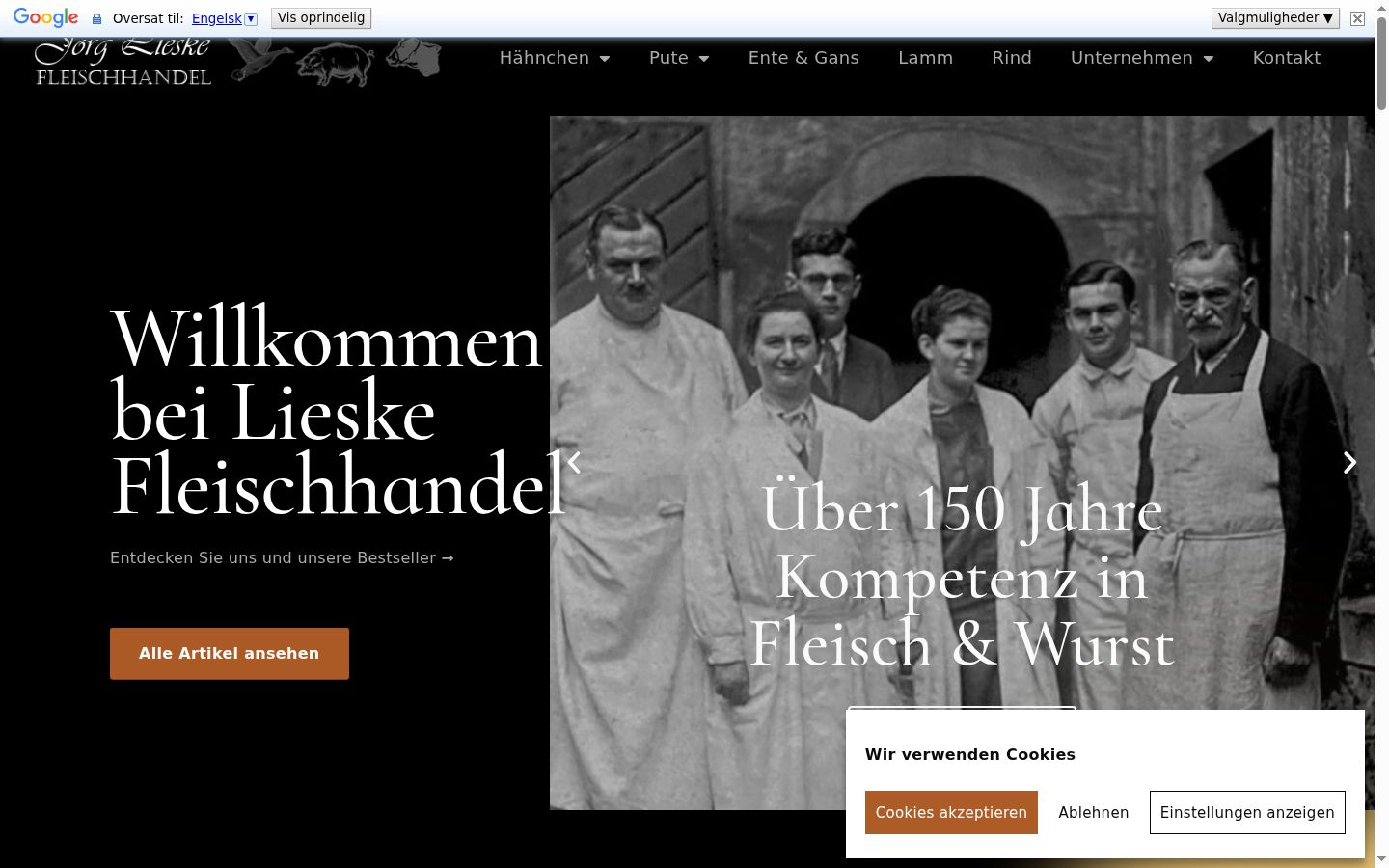Click Alle Artikel ansehen button

[230, 654]
